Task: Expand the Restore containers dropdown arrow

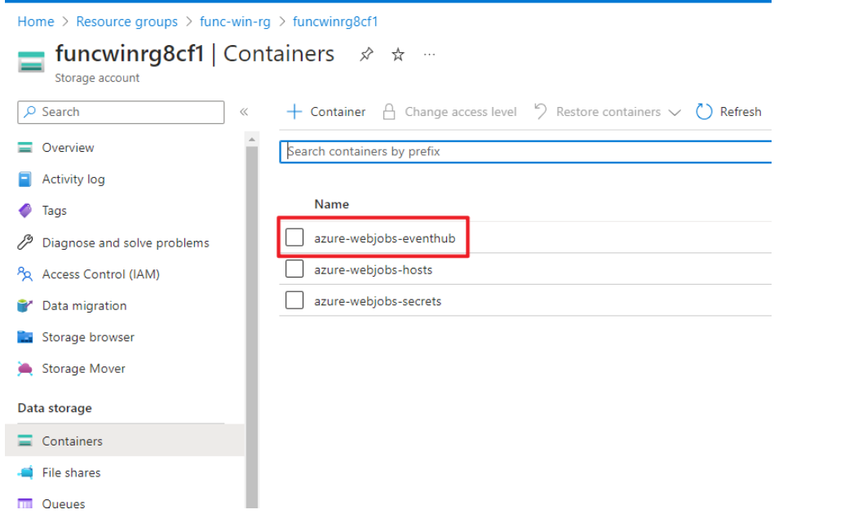Action: pyautogui.click(x=674, y=112)
